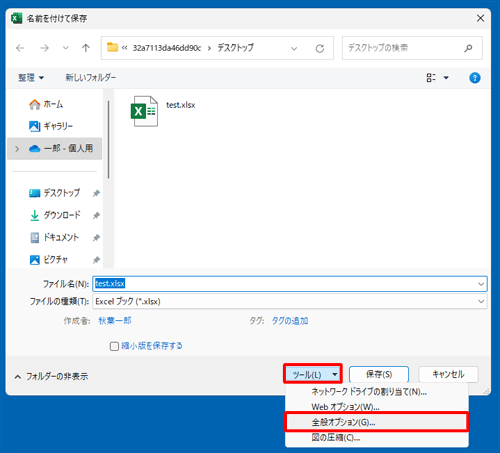Select 一郎 - 個人用 OneDrive entry
The image size is (500, 453).
click(x=55, y=149)
